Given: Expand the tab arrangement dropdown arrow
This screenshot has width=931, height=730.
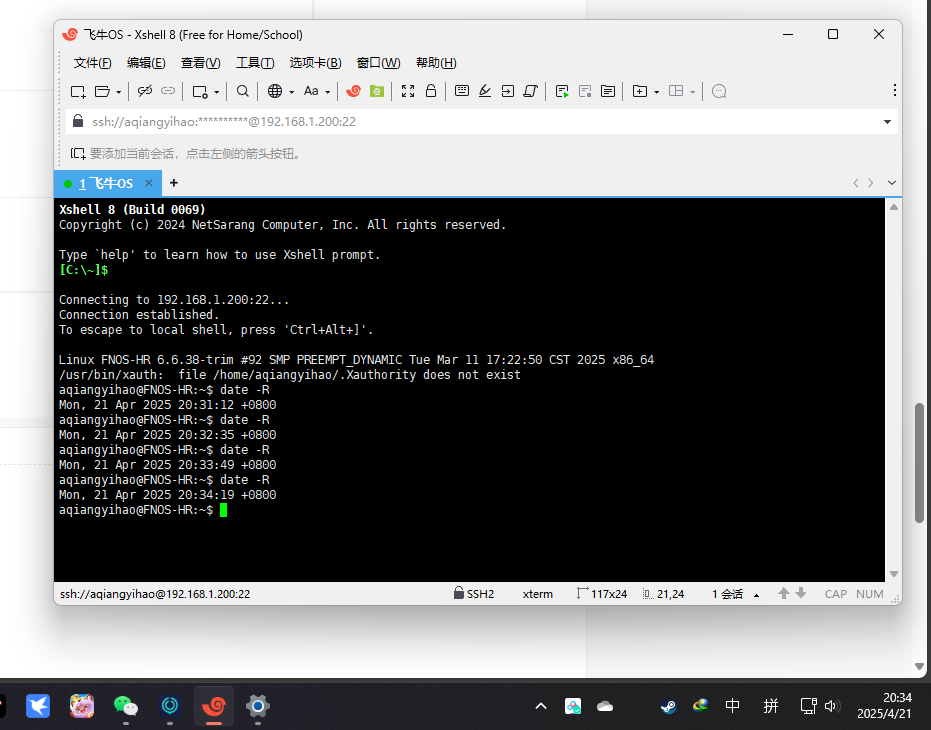Looking at the screenshot, I should (692, 92).
